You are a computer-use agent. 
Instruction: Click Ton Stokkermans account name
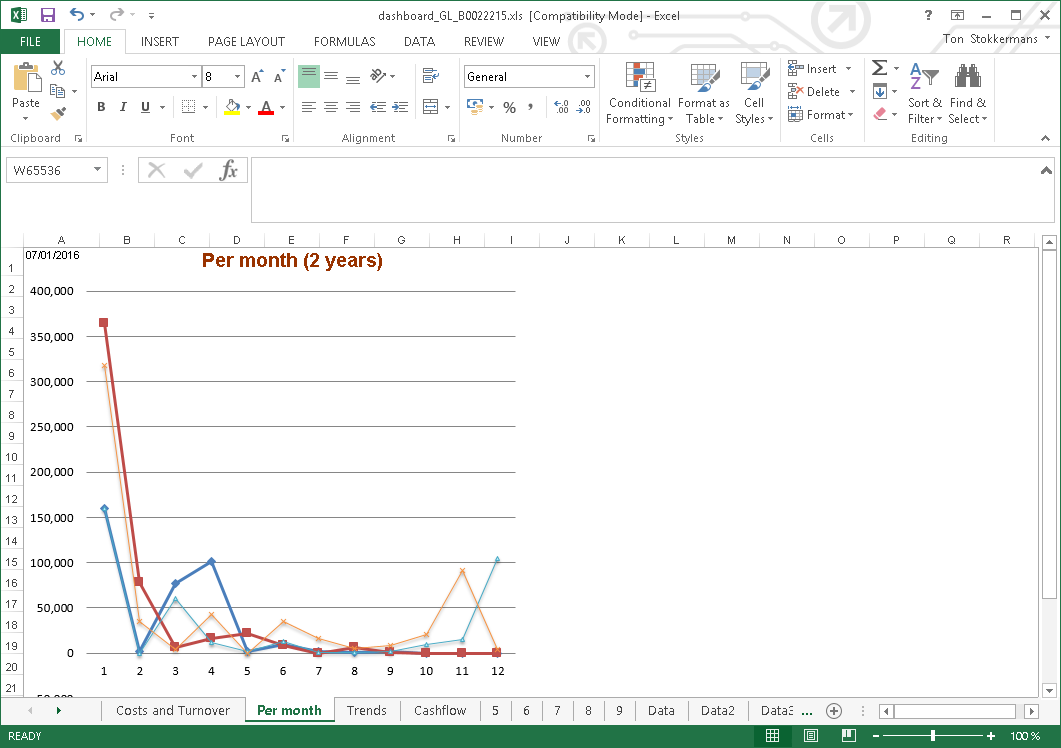[991, 39]
